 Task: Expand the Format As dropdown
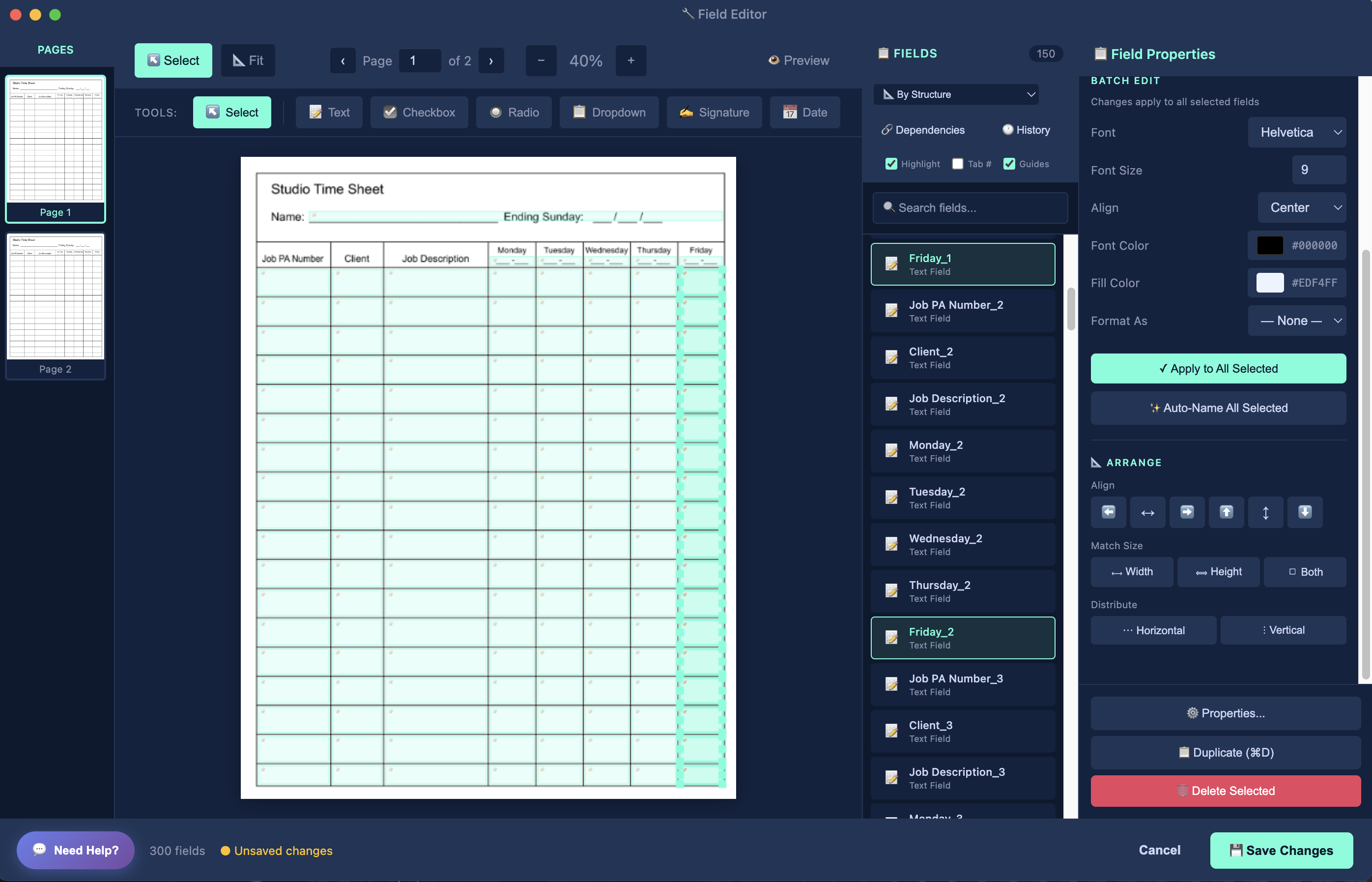pos(1297,321)
